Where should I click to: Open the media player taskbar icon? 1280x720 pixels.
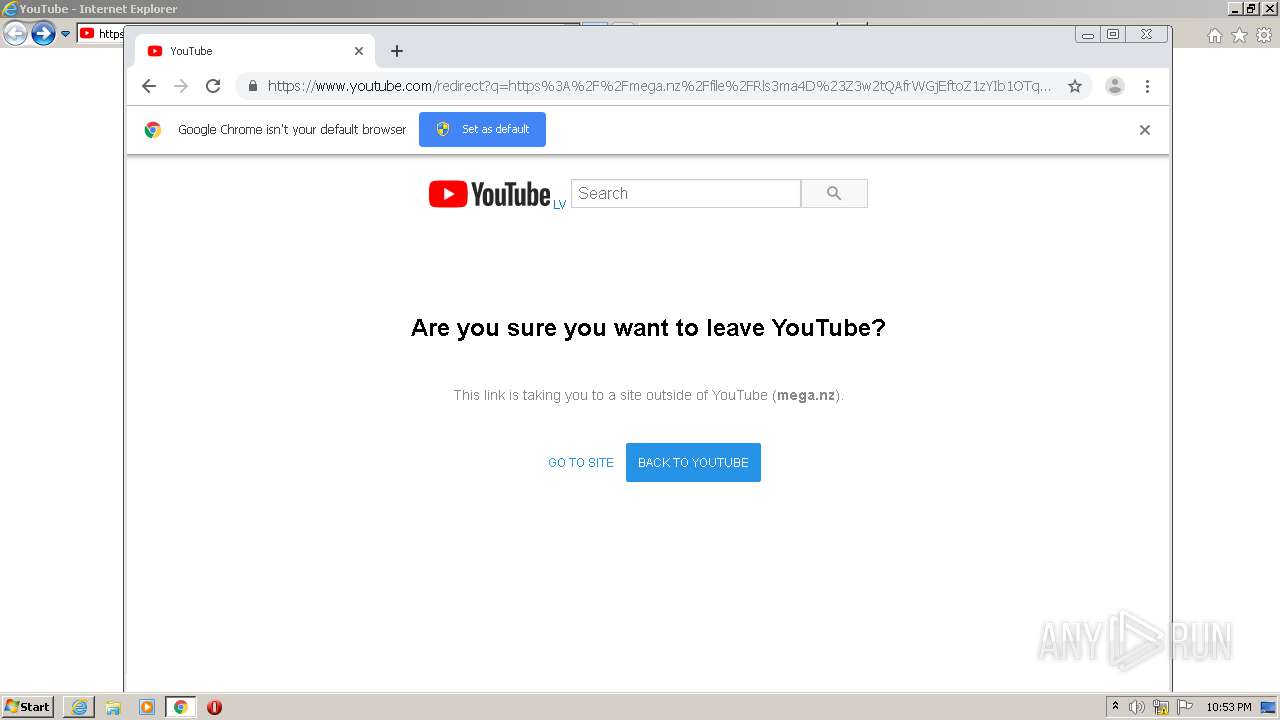[147, 707]
